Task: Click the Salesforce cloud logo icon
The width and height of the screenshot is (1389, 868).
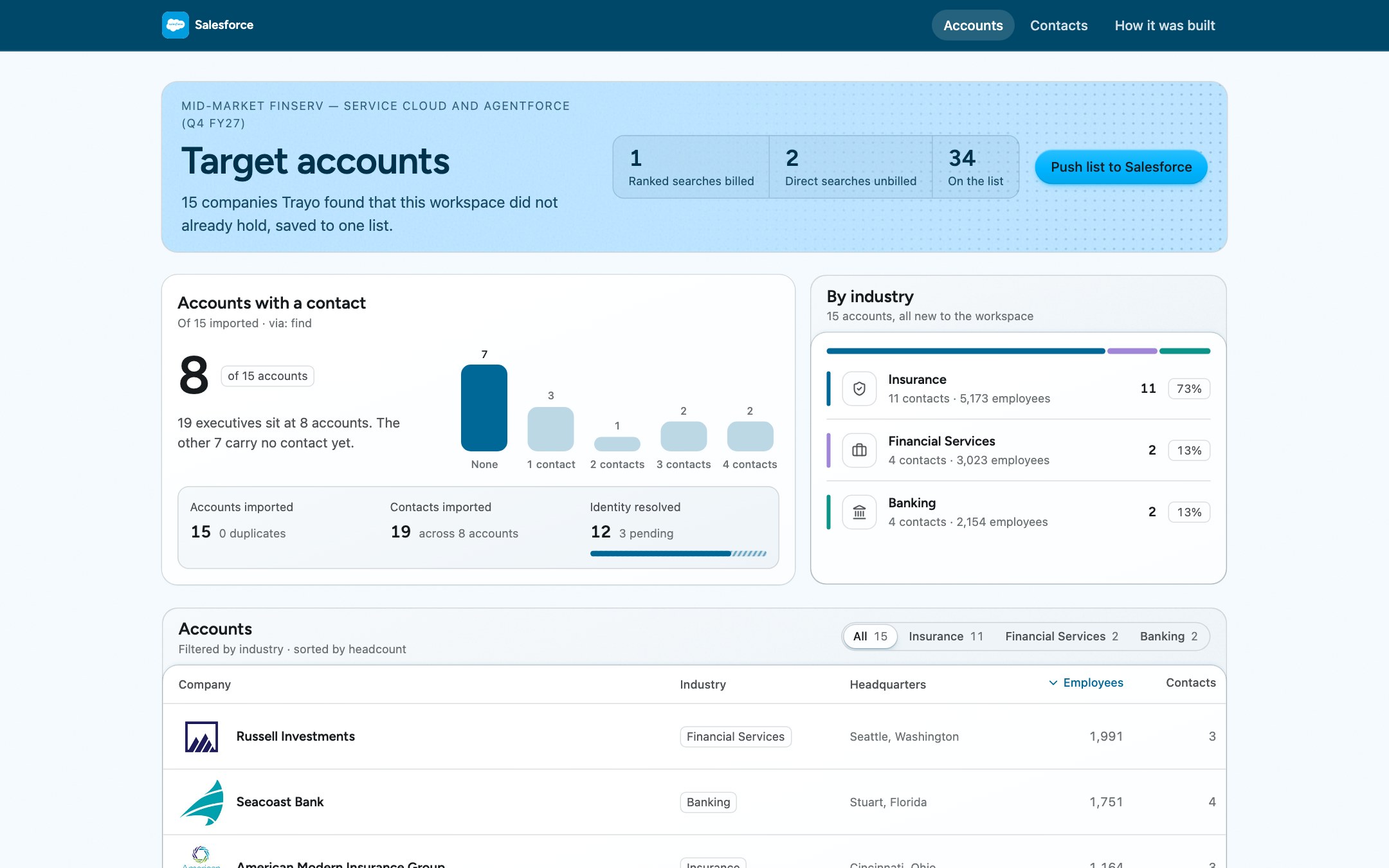Action: pyautogui.click(x=175, y=25)
